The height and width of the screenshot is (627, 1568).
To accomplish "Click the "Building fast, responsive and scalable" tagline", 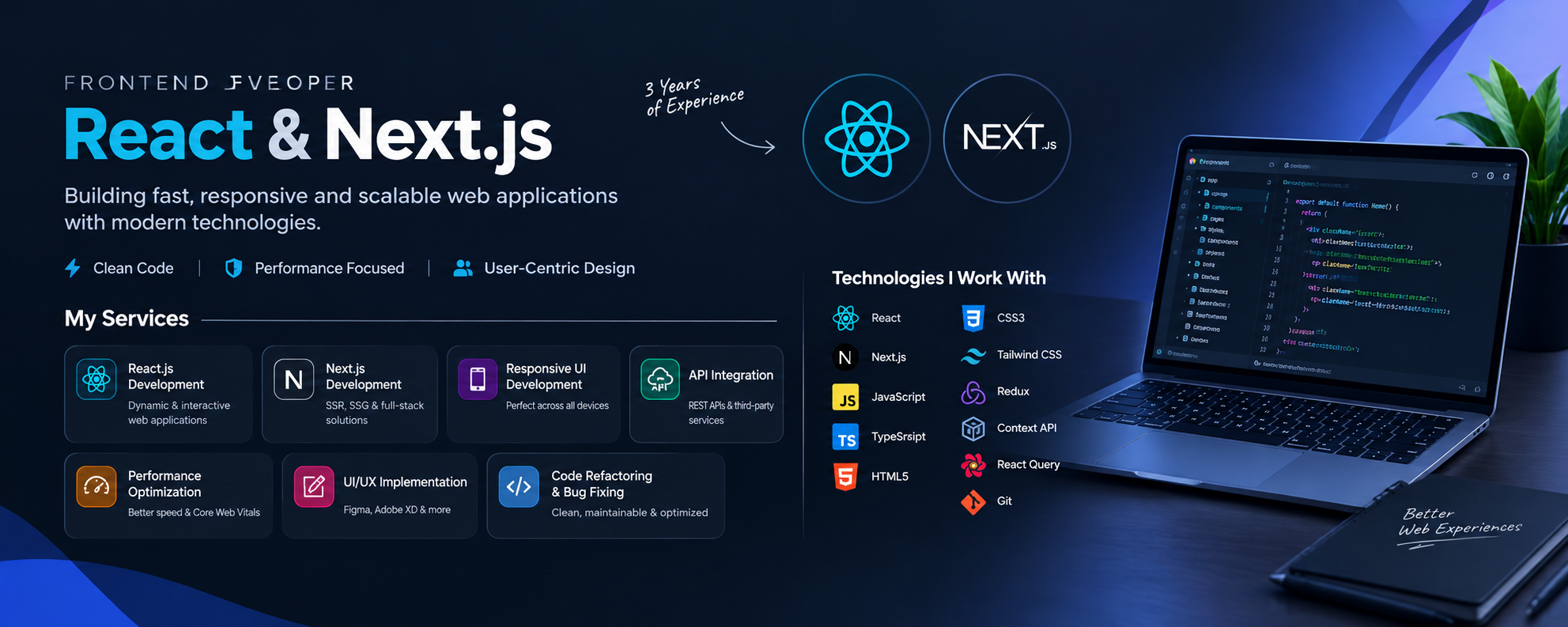I will tap(341, 209).
